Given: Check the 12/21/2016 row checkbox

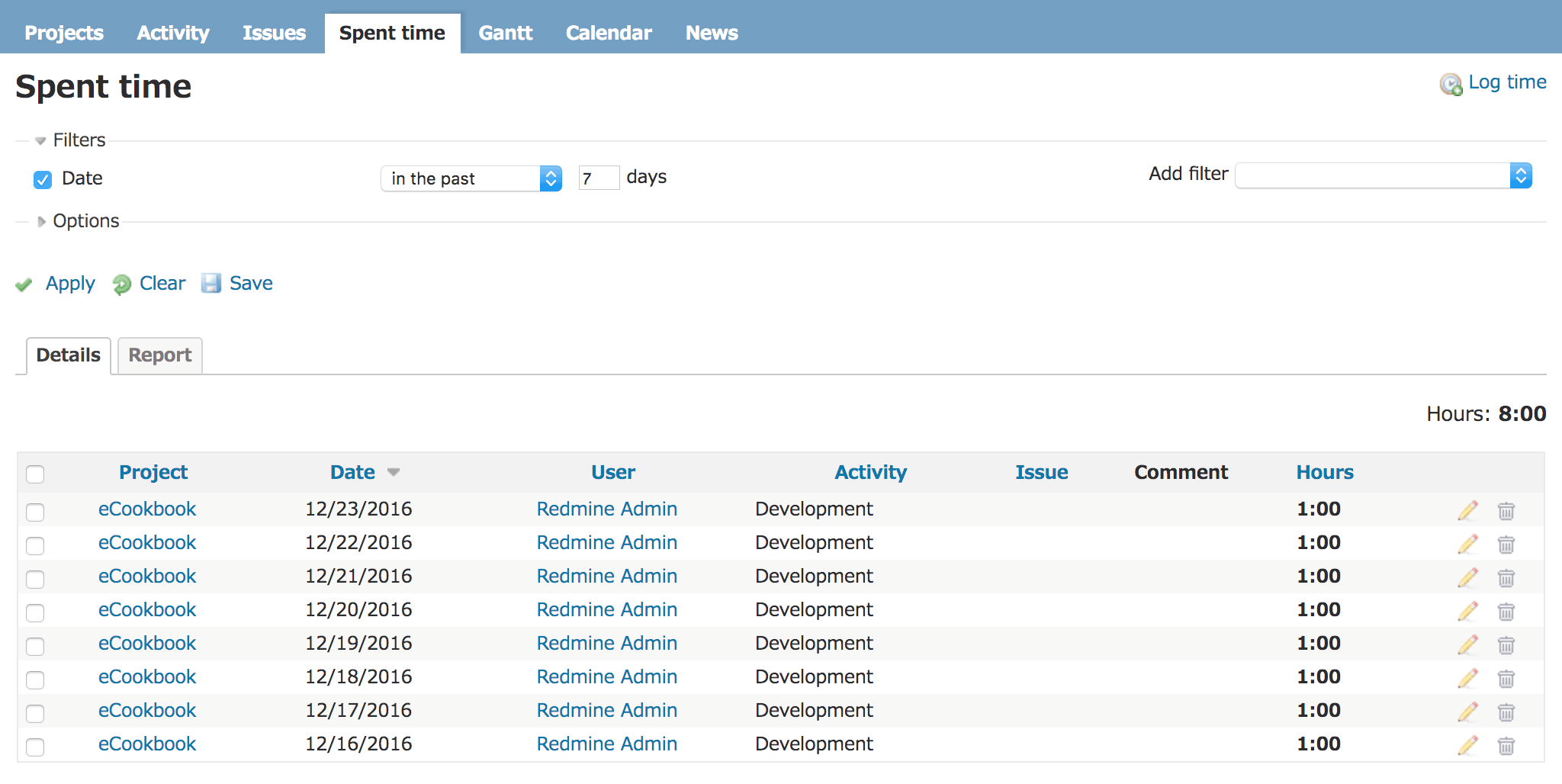Looking at the screenshot, I should tap(35, 578).
